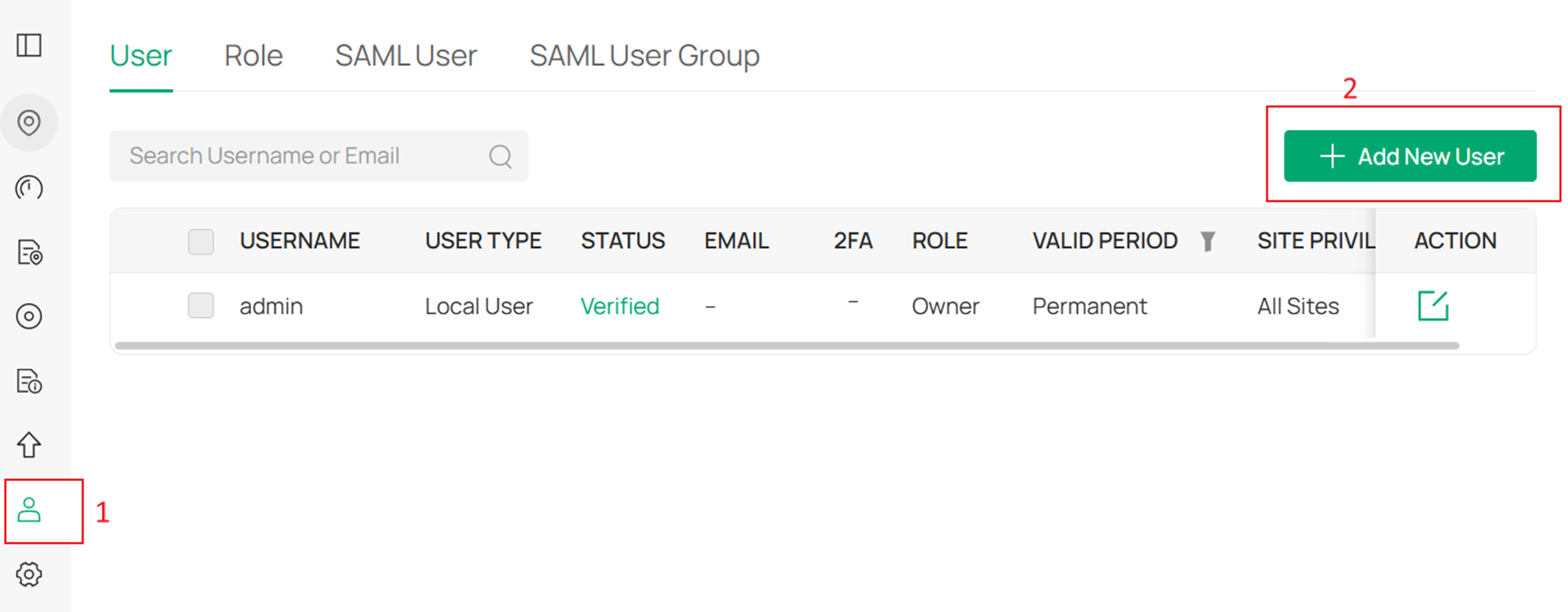1568x612 pixels.
Task: Click the ACTION column header
Action: click(1455, 241)
